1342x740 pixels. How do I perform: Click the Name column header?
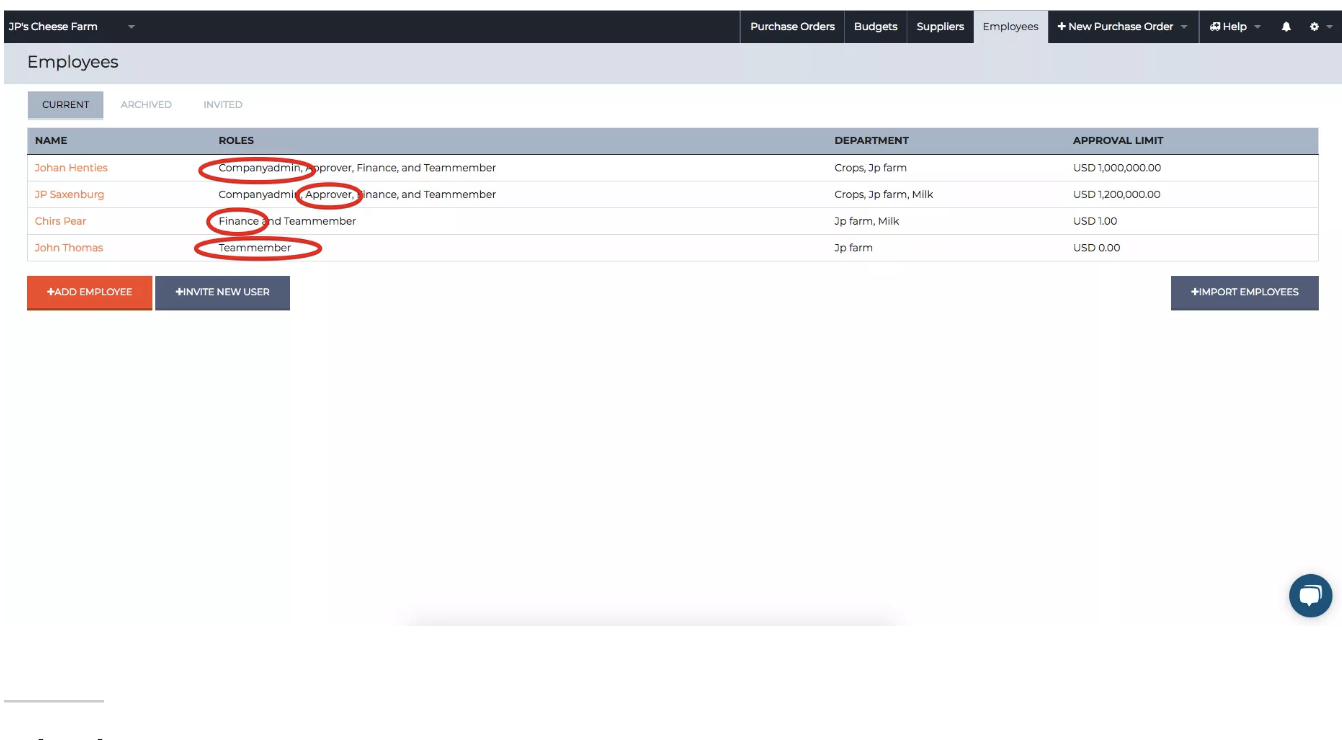51,141
